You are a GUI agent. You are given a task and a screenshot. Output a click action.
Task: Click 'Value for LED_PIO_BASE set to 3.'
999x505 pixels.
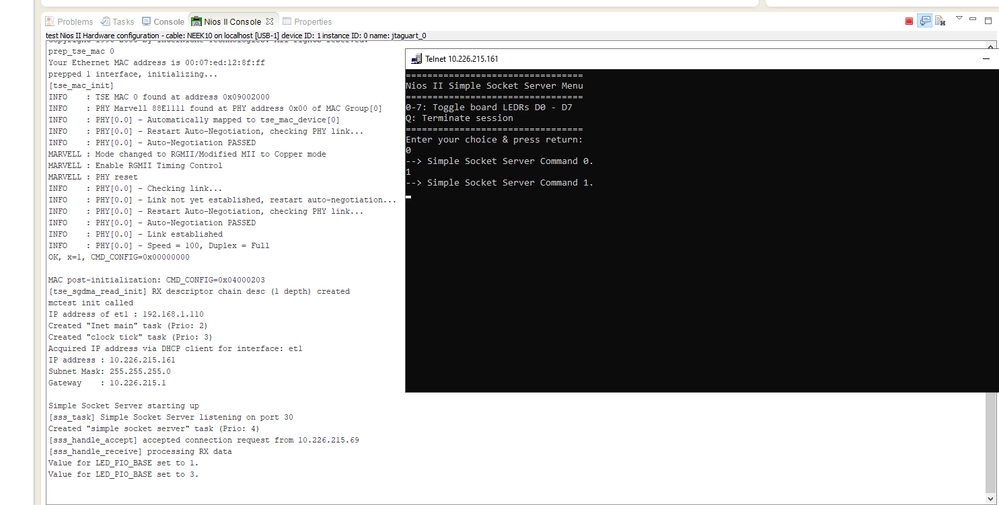coord(123,475)
